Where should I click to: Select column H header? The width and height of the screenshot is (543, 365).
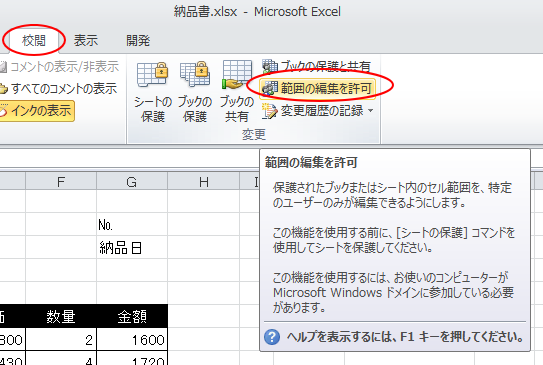tap(204, 181)
